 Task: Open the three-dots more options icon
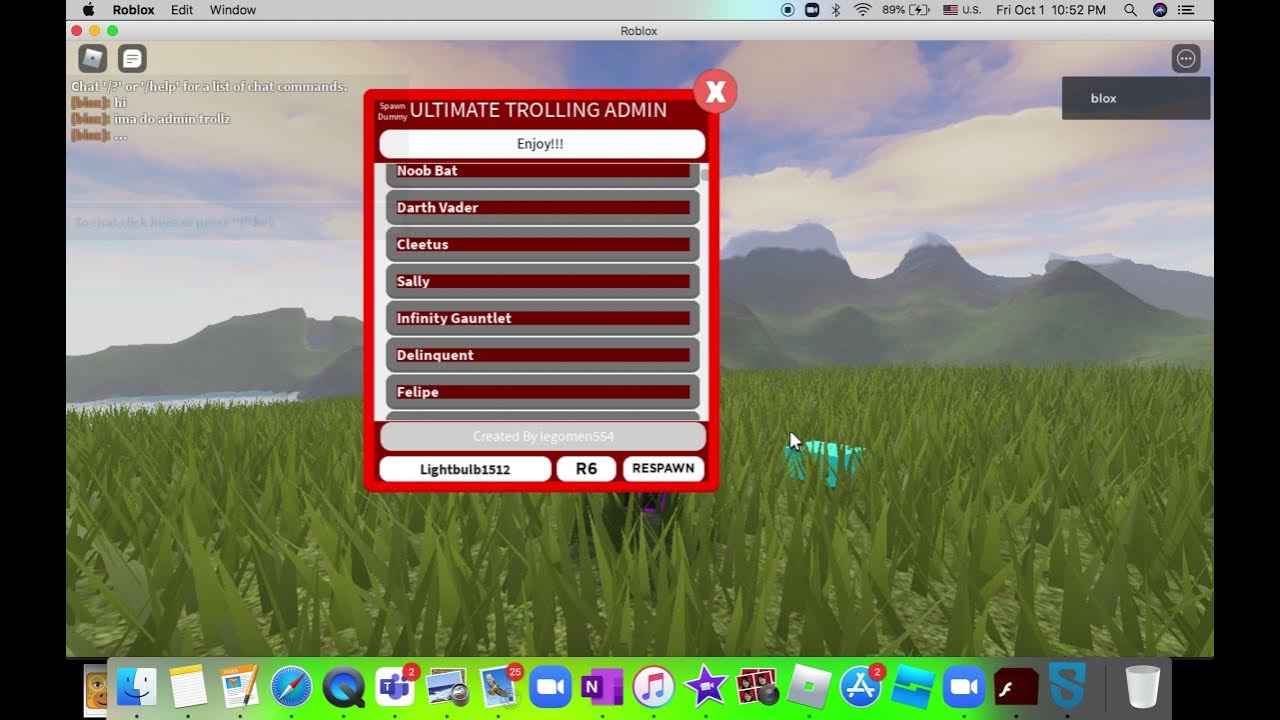tap(1186, 59)
